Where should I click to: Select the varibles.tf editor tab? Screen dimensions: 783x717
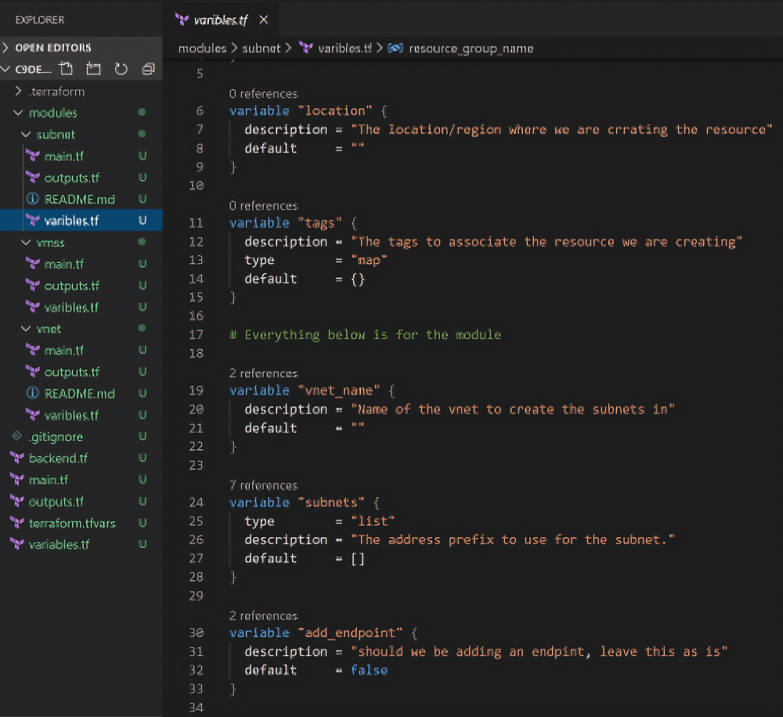click(x=220, y=20)
